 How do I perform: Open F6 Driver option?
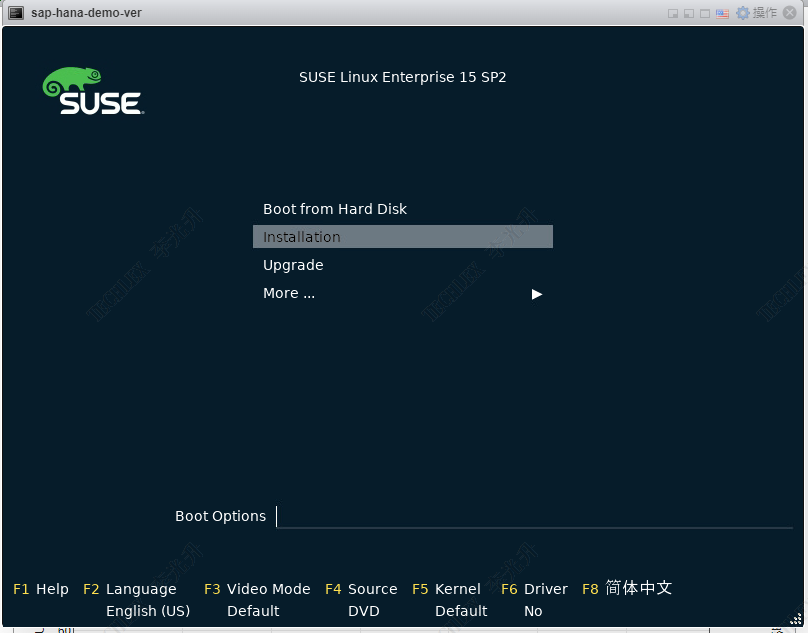pyautogui.click(x=534, y=589)
